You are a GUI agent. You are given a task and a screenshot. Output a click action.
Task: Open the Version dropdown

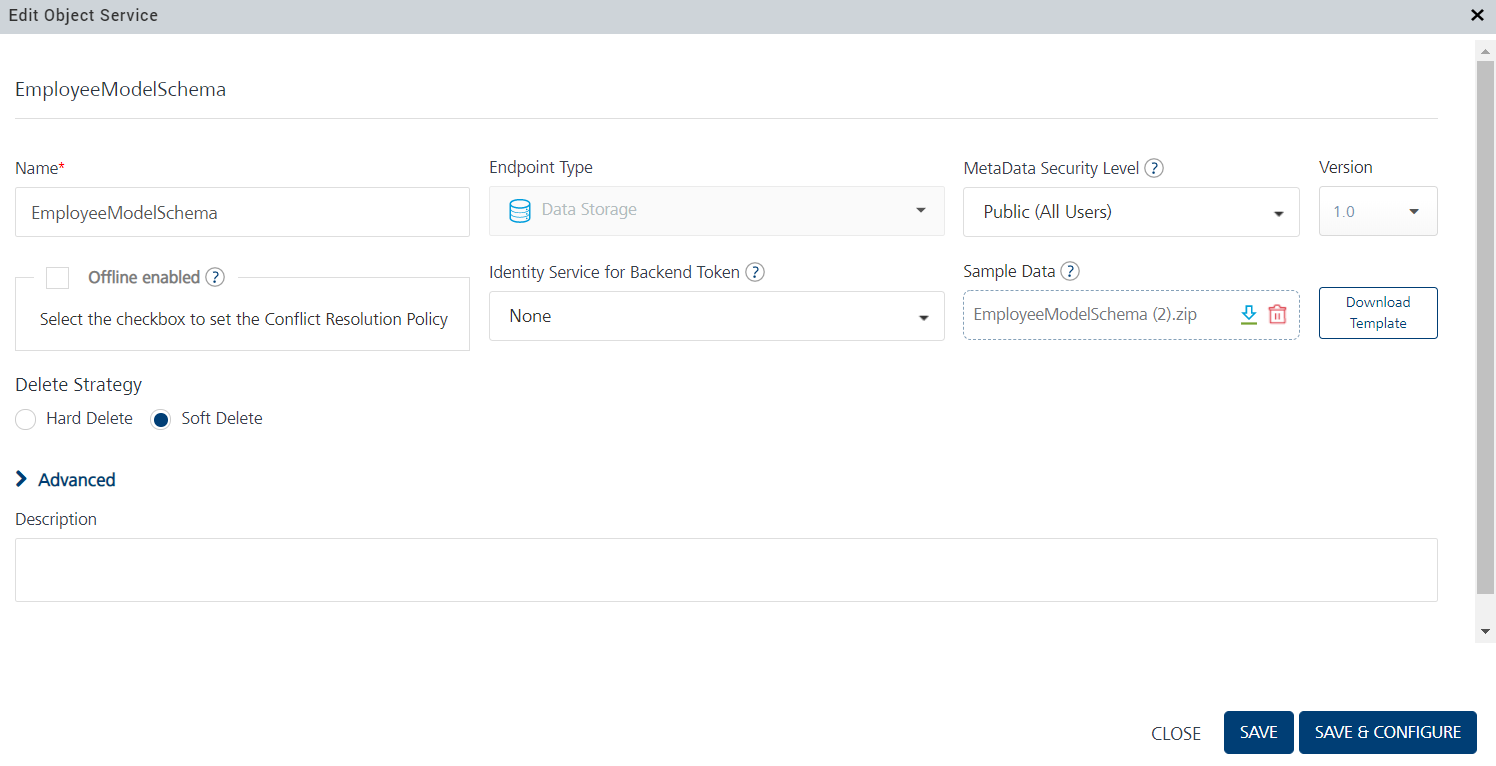pos(1377,212)
